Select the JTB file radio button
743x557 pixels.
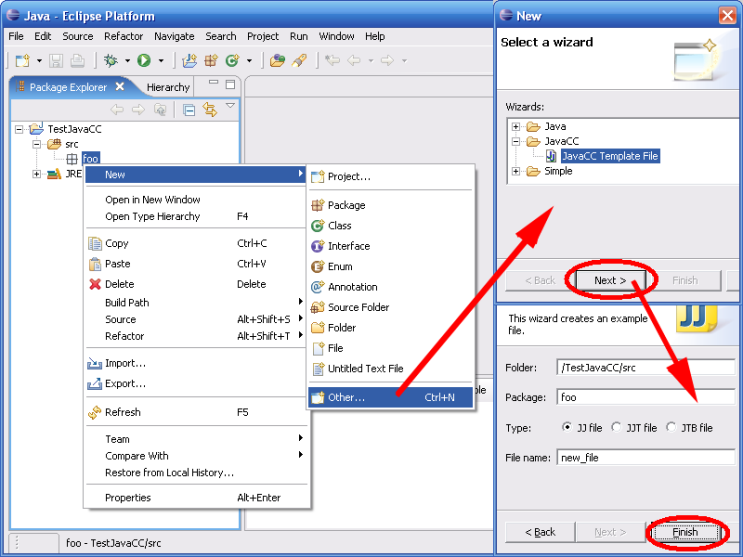pyautogui.click(x=671, y=427)
